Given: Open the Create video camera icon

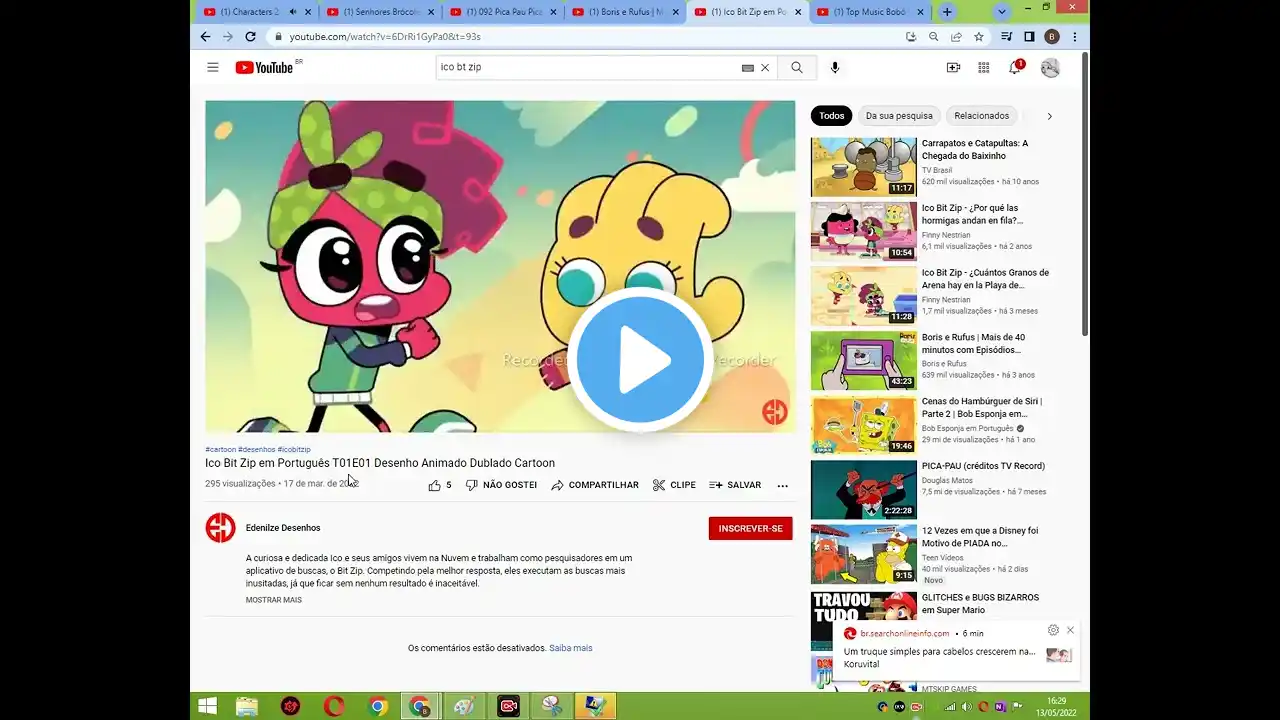Looking at the screenshot, I should (x=953, y=67).
